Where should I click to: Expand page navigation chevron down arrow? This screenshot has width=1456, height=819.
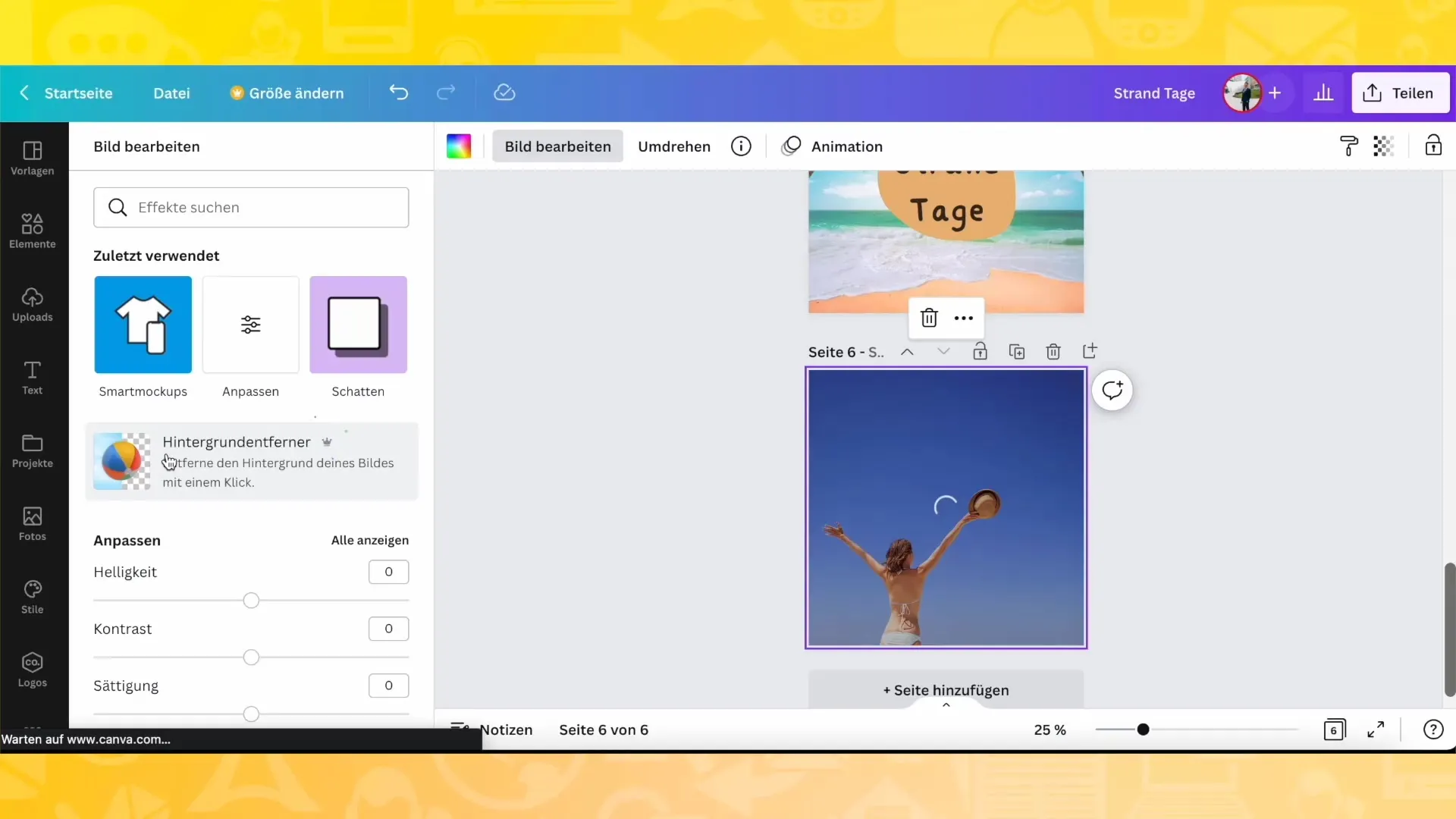(945, 352)
